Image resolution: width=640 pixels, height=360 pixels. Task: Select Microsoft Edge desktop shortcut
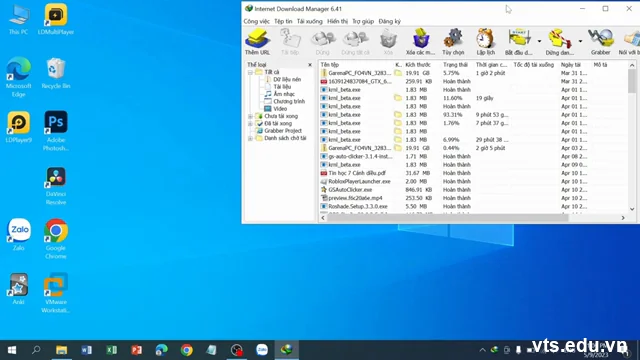pyautogui.click(x=18, y=77)
